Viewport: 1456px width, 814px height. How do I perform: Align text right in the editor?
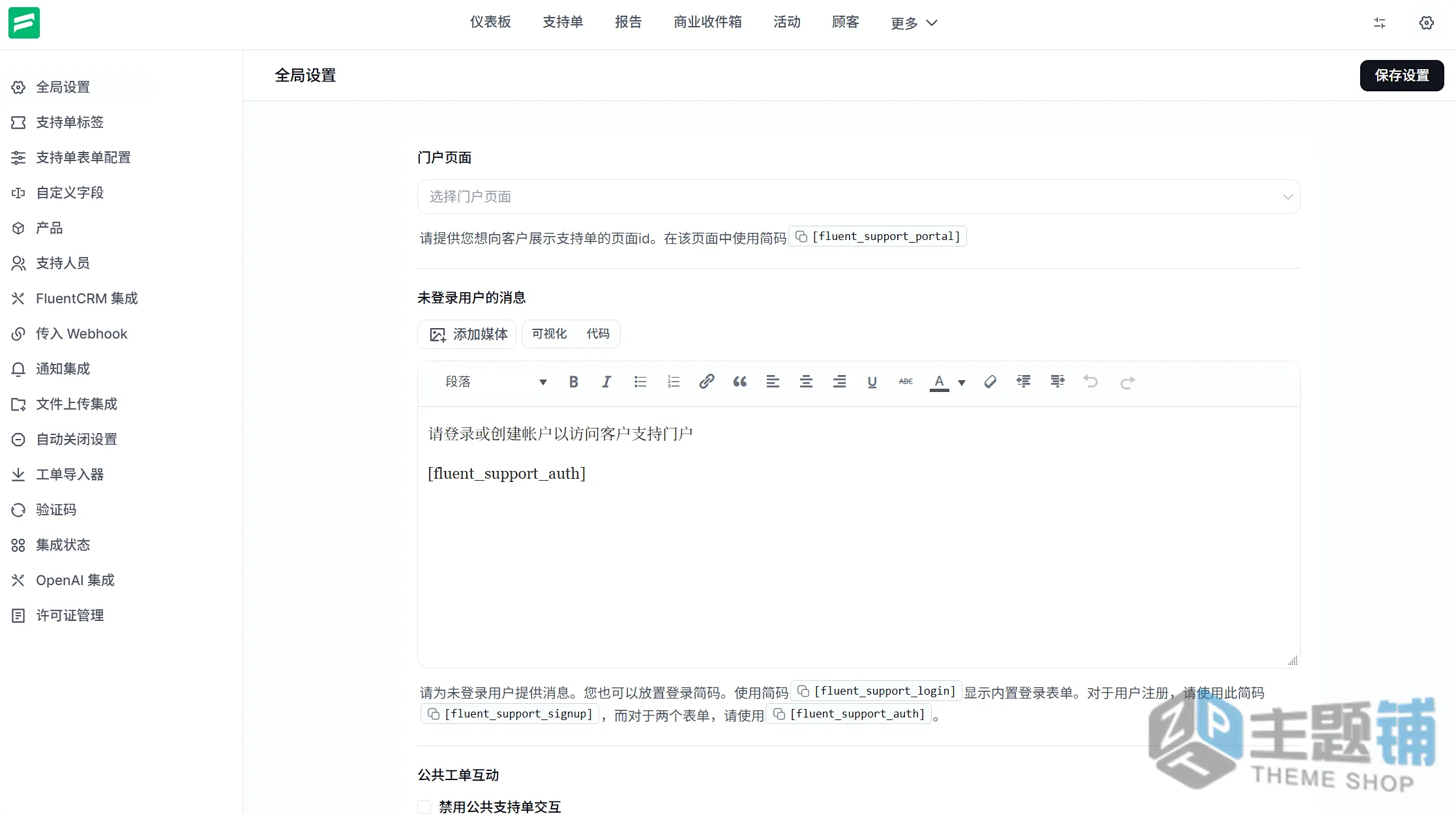point(839,382)
